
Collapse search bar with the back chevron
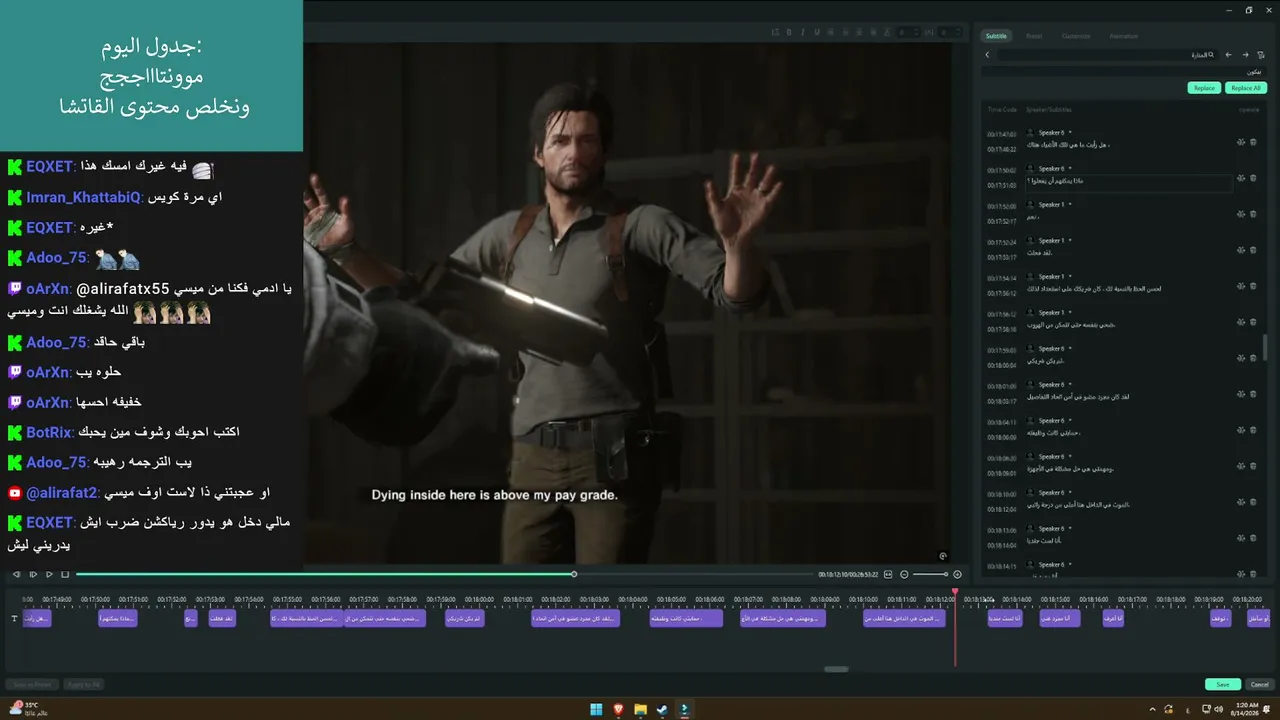point(987,55)
